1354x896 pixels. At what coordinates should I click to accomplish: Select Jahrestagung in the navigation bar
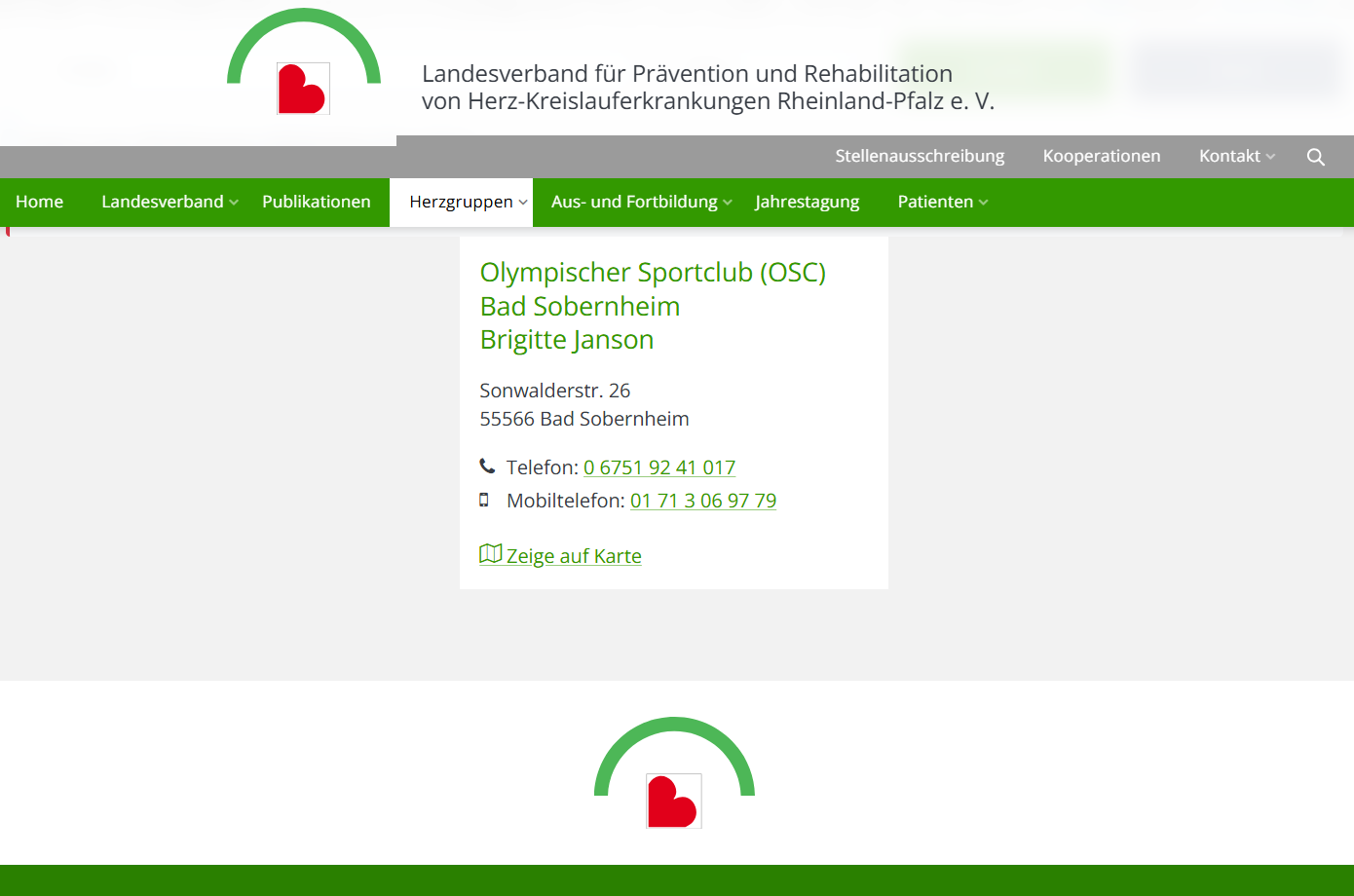click(x=807, y=202)
